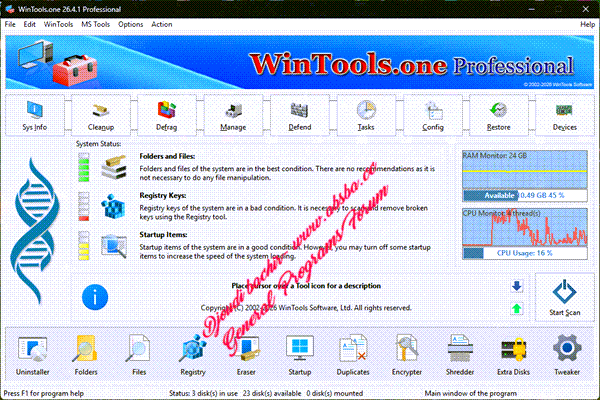Click the Startup manager icon

click(299, 356)
